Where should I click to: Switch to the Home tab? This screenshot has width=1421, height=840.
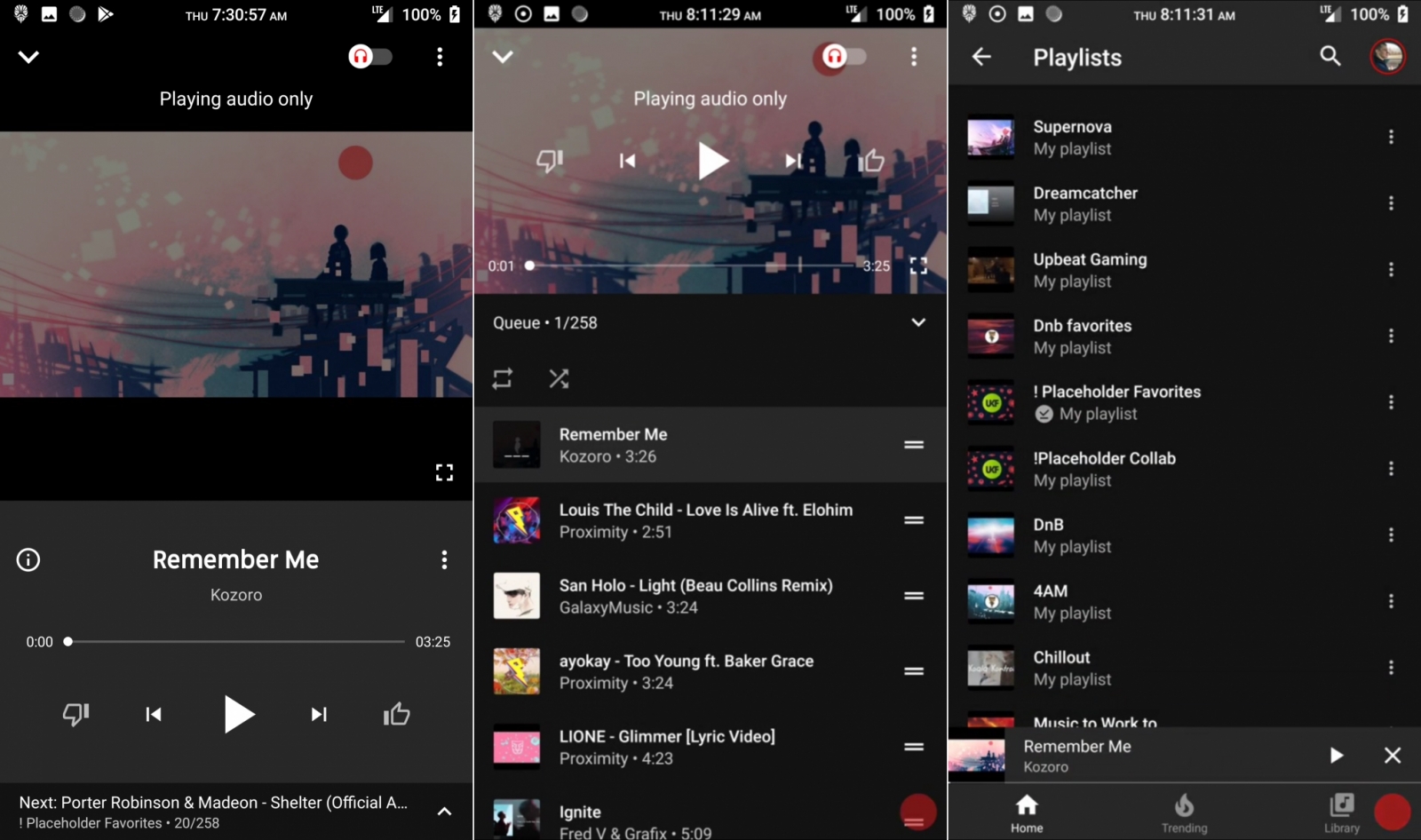1027,812
